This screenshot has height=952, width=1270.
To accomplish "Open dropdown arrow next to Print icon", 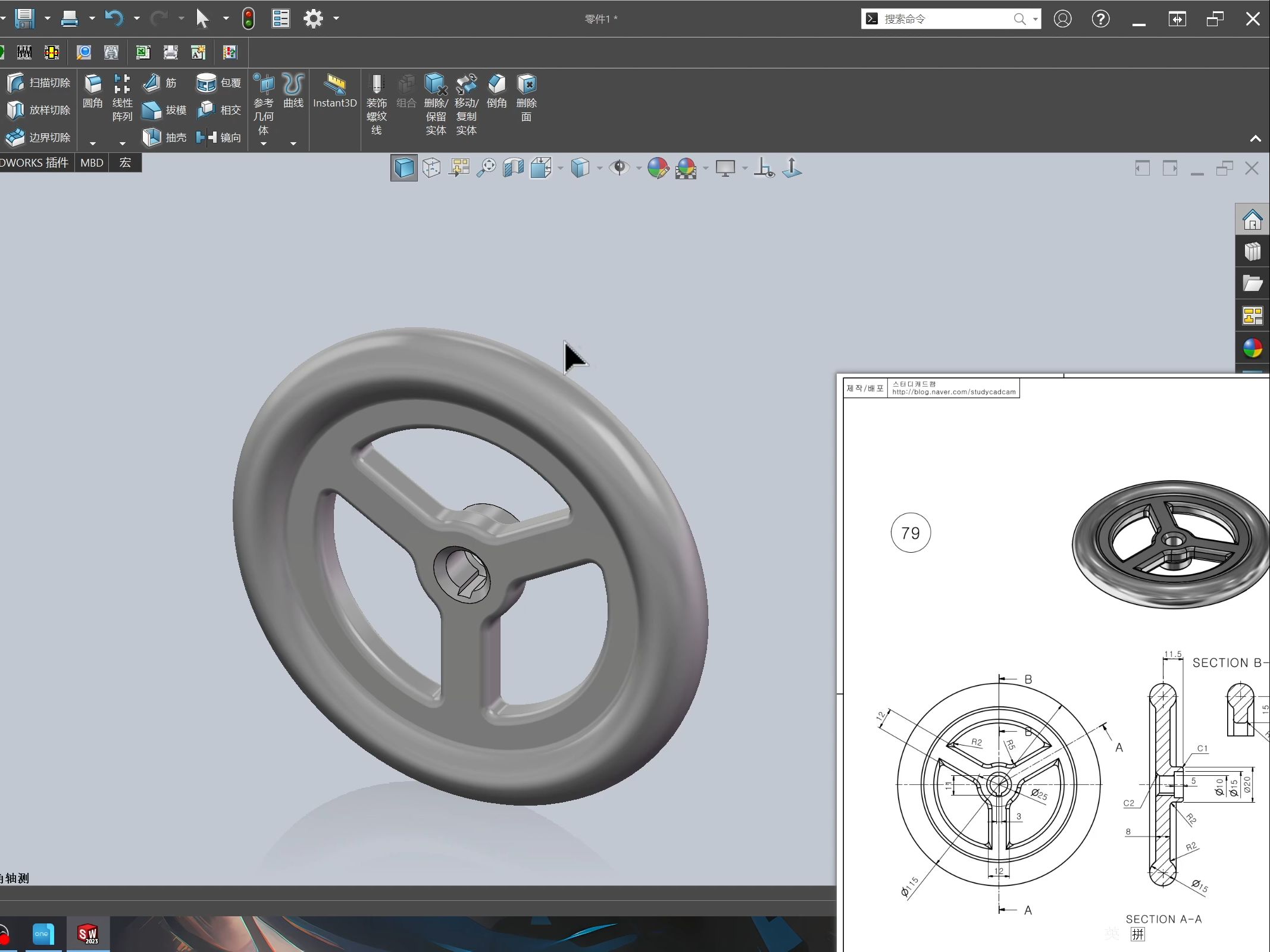I will tap(92, 18).
